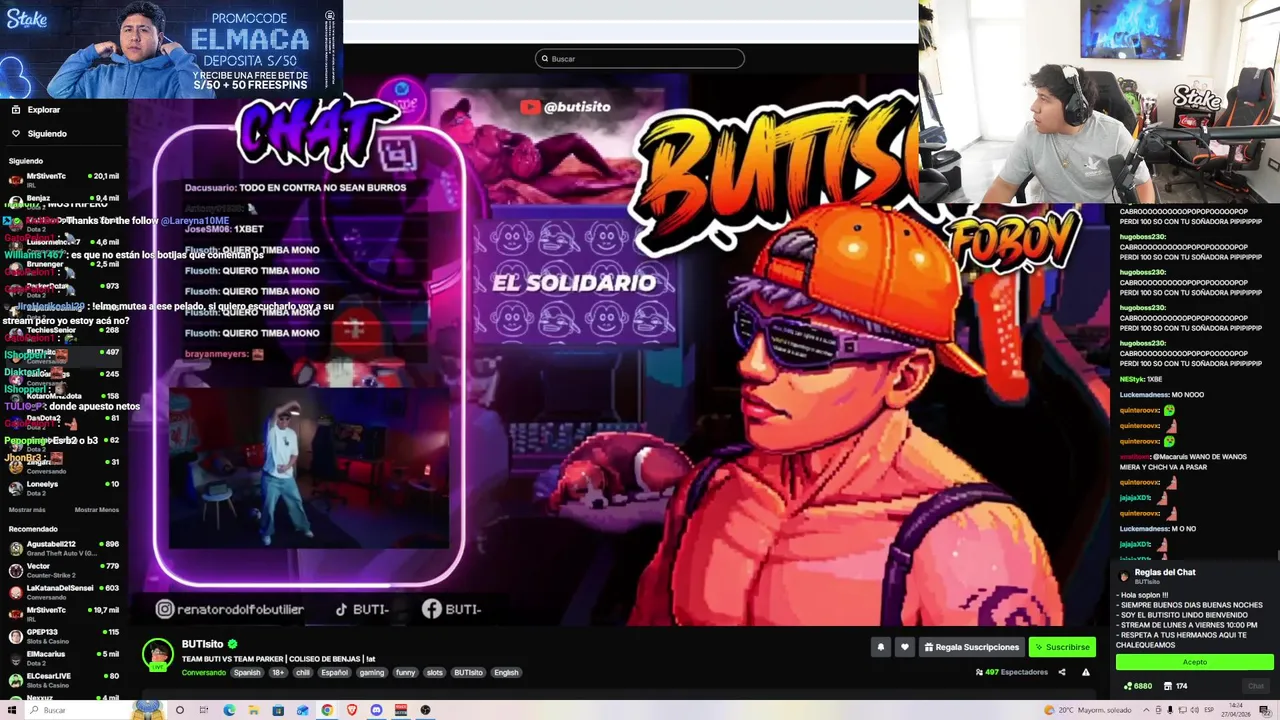Open Agustabell212 recommended channel

[64, 547]
